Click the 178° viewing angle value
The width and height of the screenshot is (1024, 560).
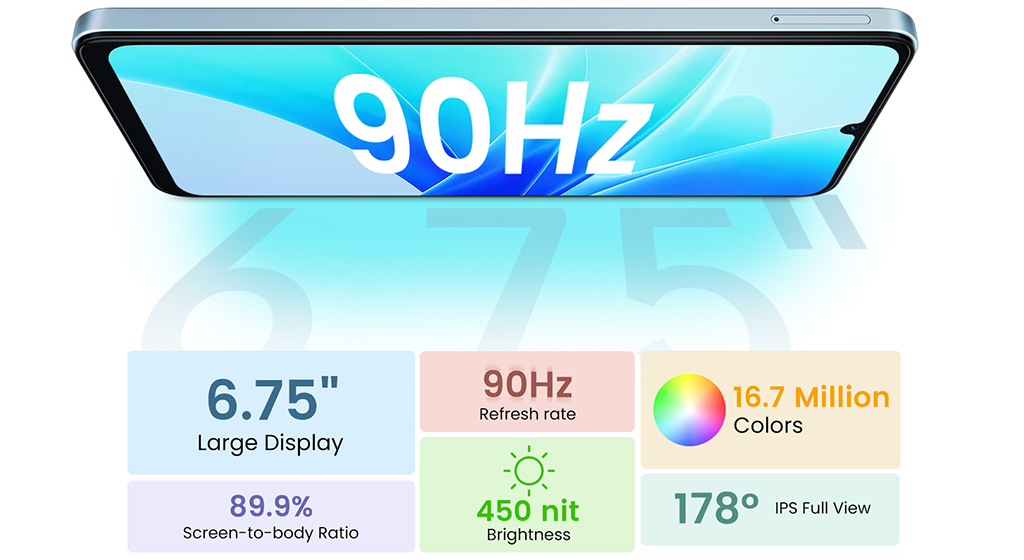(x=716, y=508)
